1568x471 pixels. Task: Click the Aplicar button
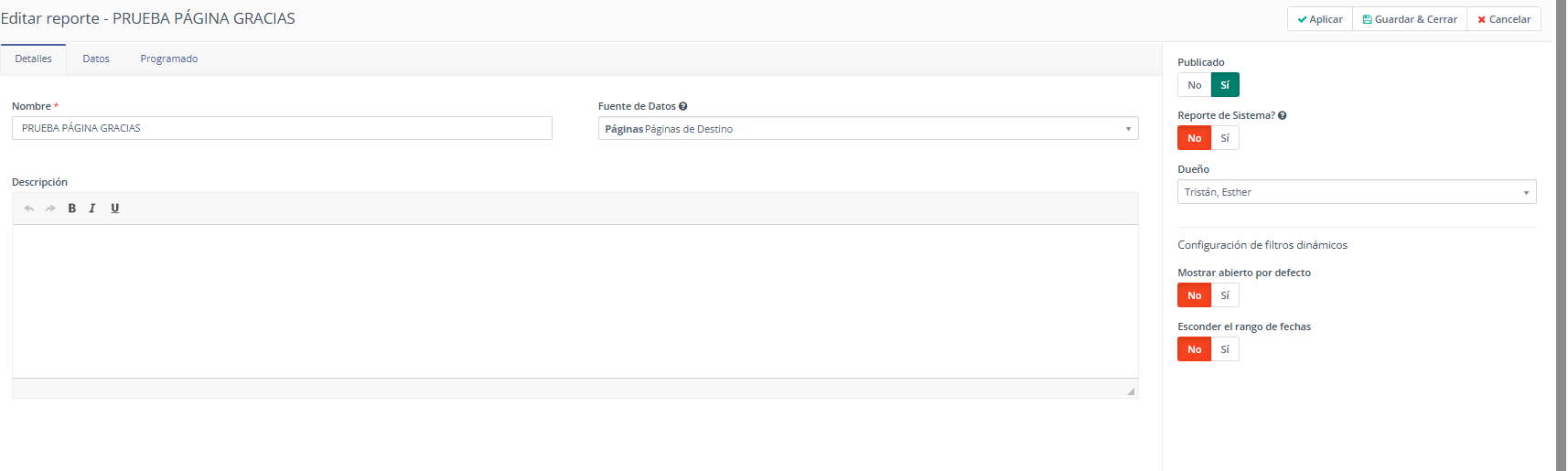point(1319,19)
